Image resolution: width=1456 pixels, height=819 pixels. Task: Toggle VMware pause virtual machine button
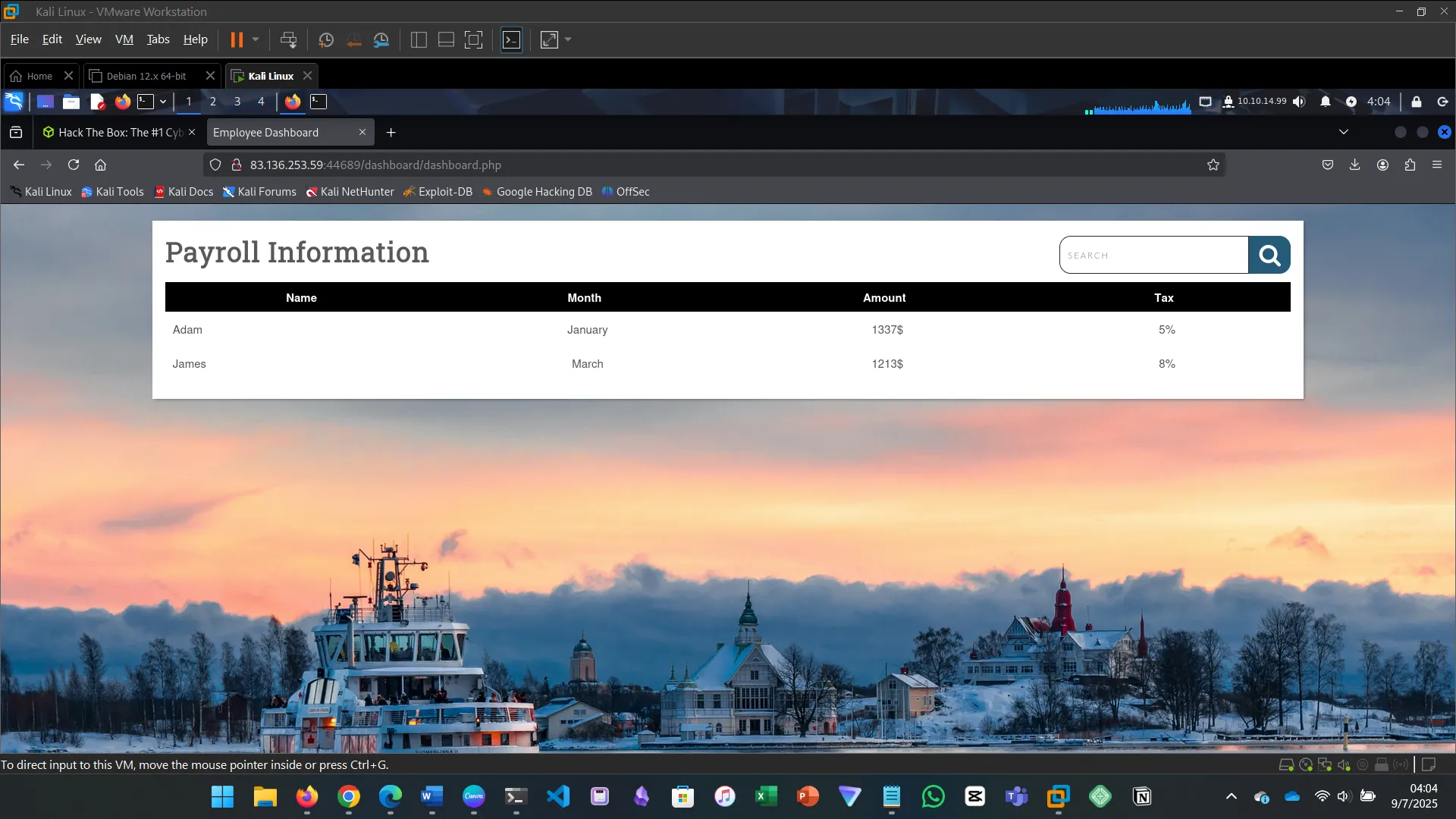pos(237,40)
